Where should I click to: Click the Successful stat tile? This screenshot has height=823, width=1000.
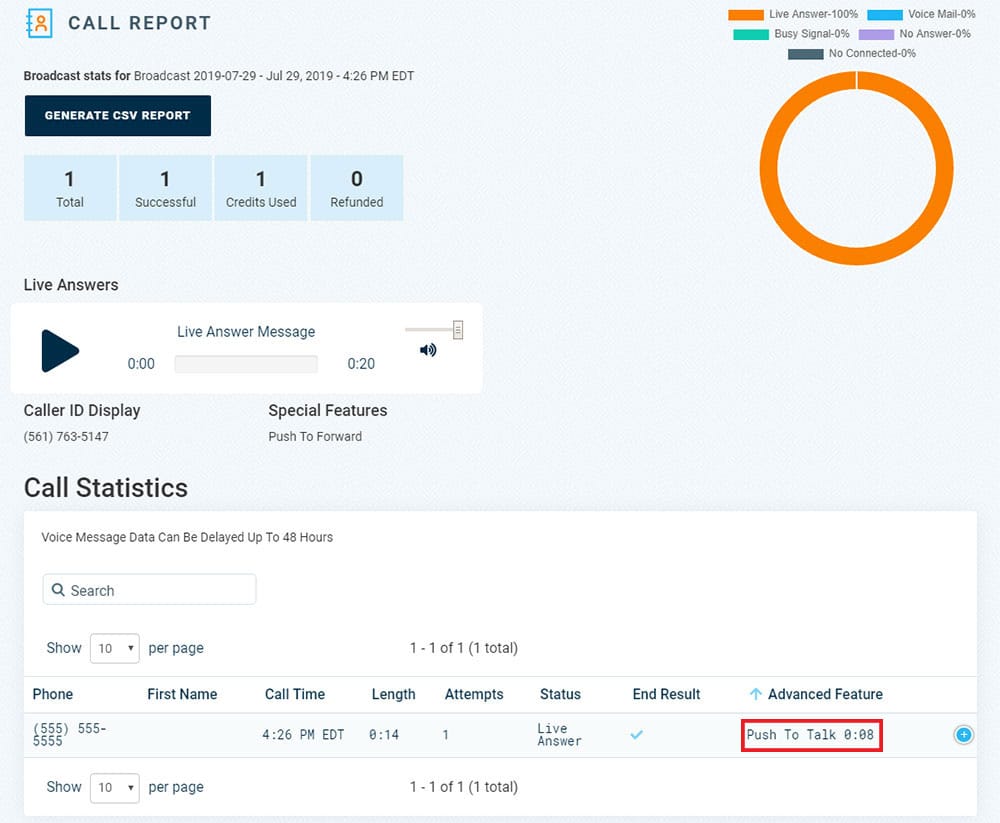click(x=165, y=188)
